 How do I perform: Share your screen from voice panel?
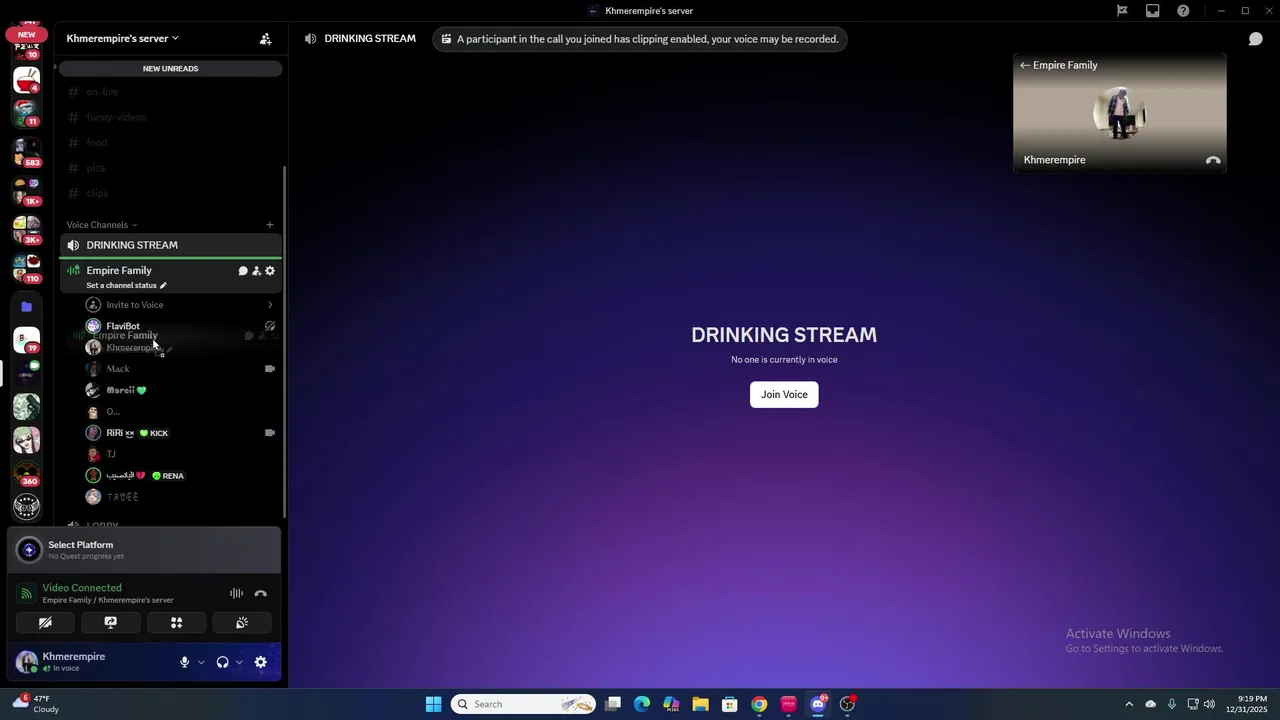(x=111, y=622)
